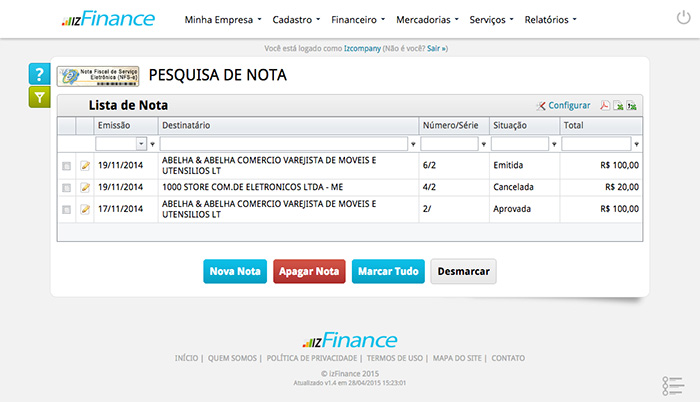Open Emissão column filter icon

click(x=153, y=144)
